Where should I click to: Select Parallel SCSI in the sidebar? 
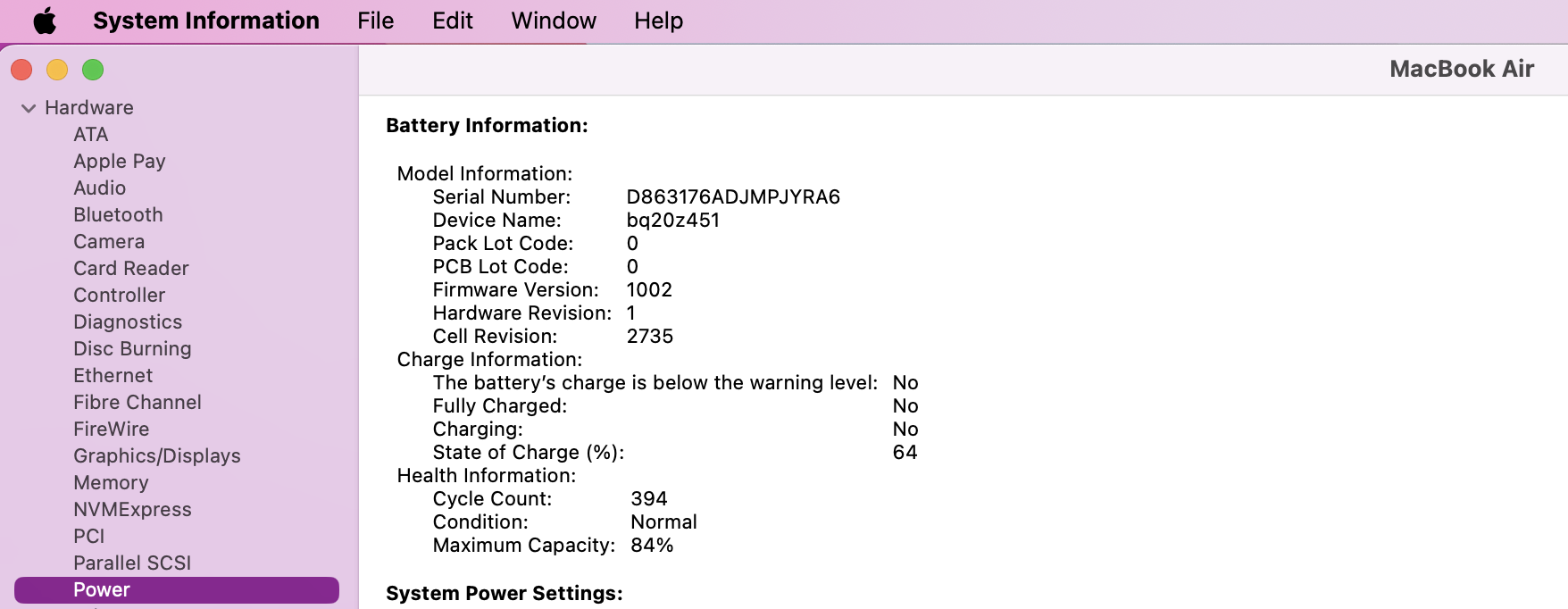132,563
